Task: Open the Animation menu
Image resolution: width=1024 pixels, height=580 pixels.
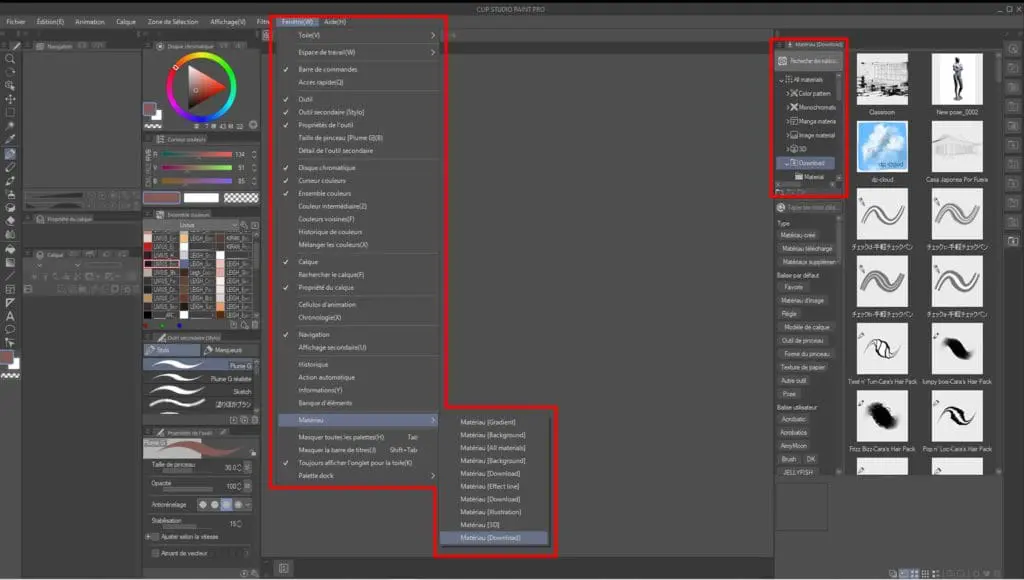Action: [89, 22]
